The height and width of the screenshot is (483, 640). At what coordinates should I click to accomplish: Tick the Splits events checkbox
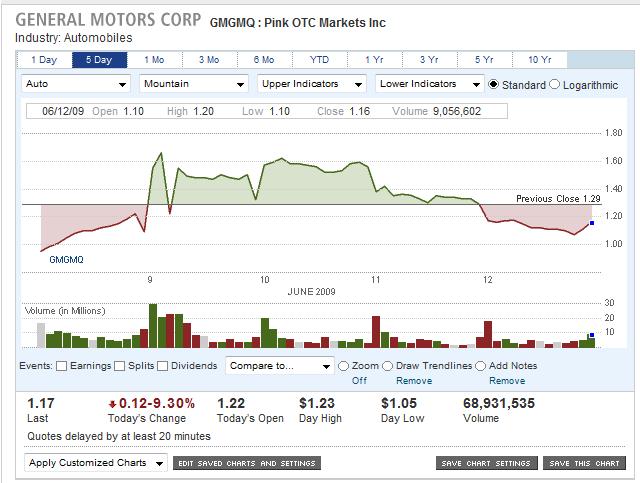[120, 366]
